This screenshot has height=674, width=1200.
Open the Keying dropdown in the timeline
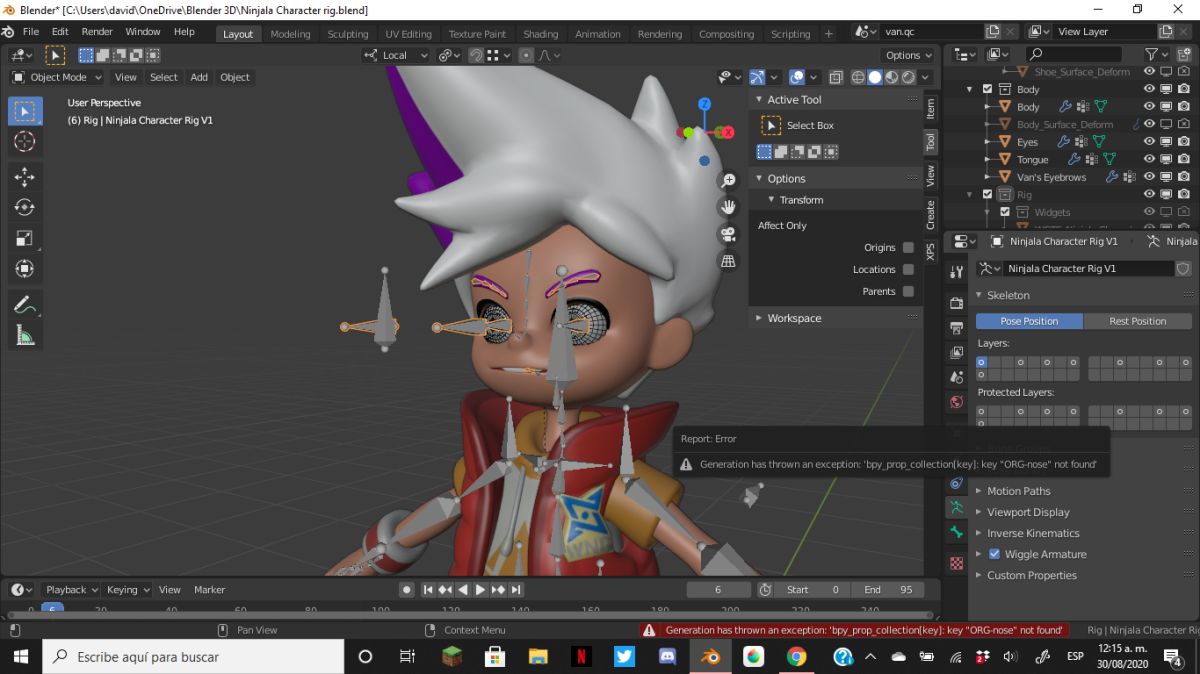128,590
